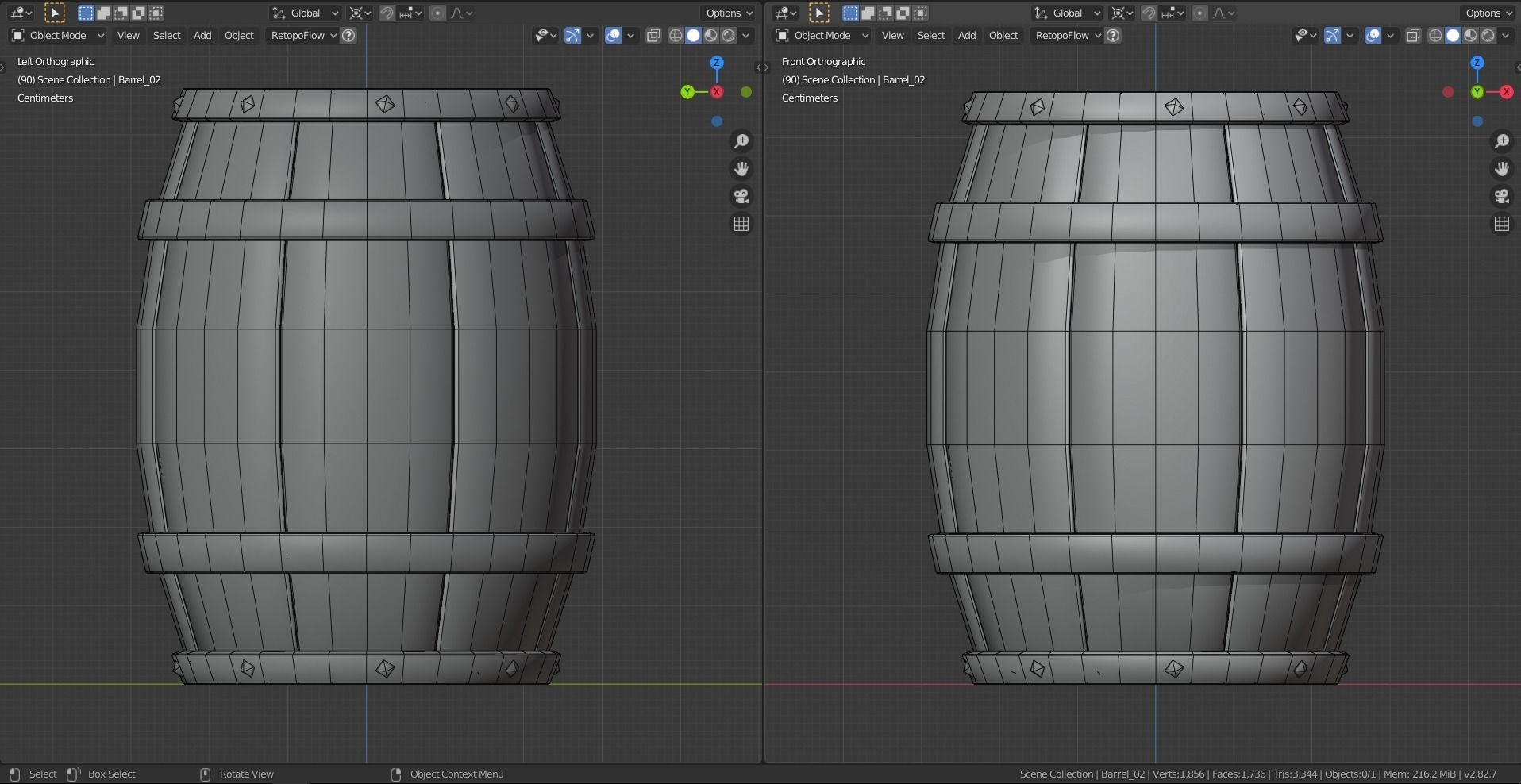Image resolution: width=1521 pixels, height=784 pixels.
Task: Open editor type dropdown in Left Orthographic viewport
Action: [x=21, y=13]
